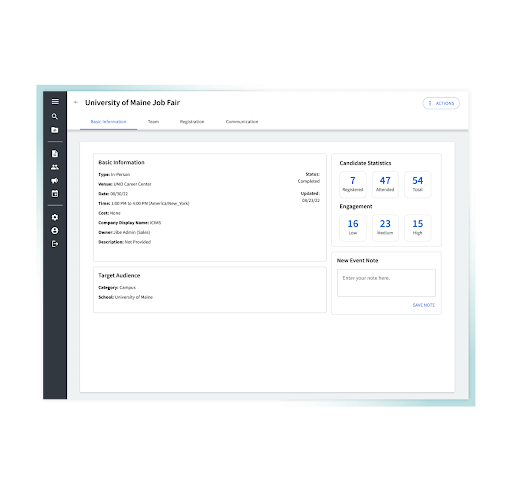This screenshot has height=480, width=512.
Task: Select the Basic Information tab
Action: click(109, 122)
